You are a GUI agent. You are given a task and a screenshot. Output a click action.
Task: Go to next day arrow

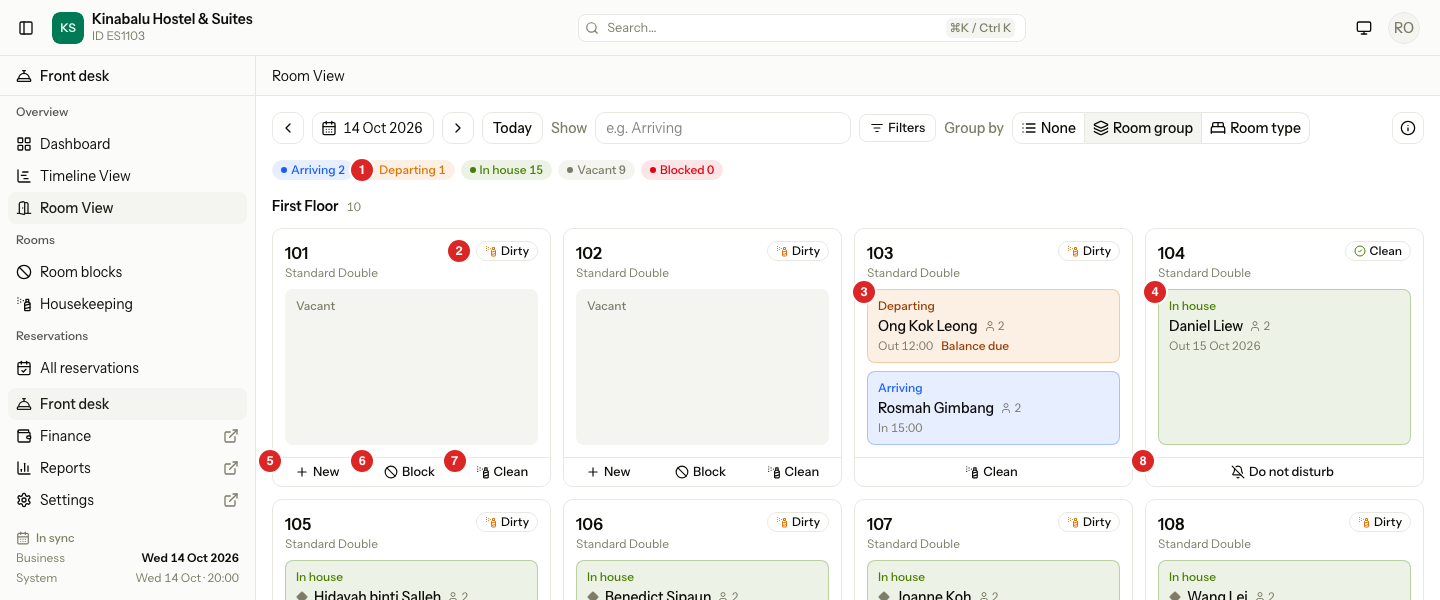(x=458, y=128)
